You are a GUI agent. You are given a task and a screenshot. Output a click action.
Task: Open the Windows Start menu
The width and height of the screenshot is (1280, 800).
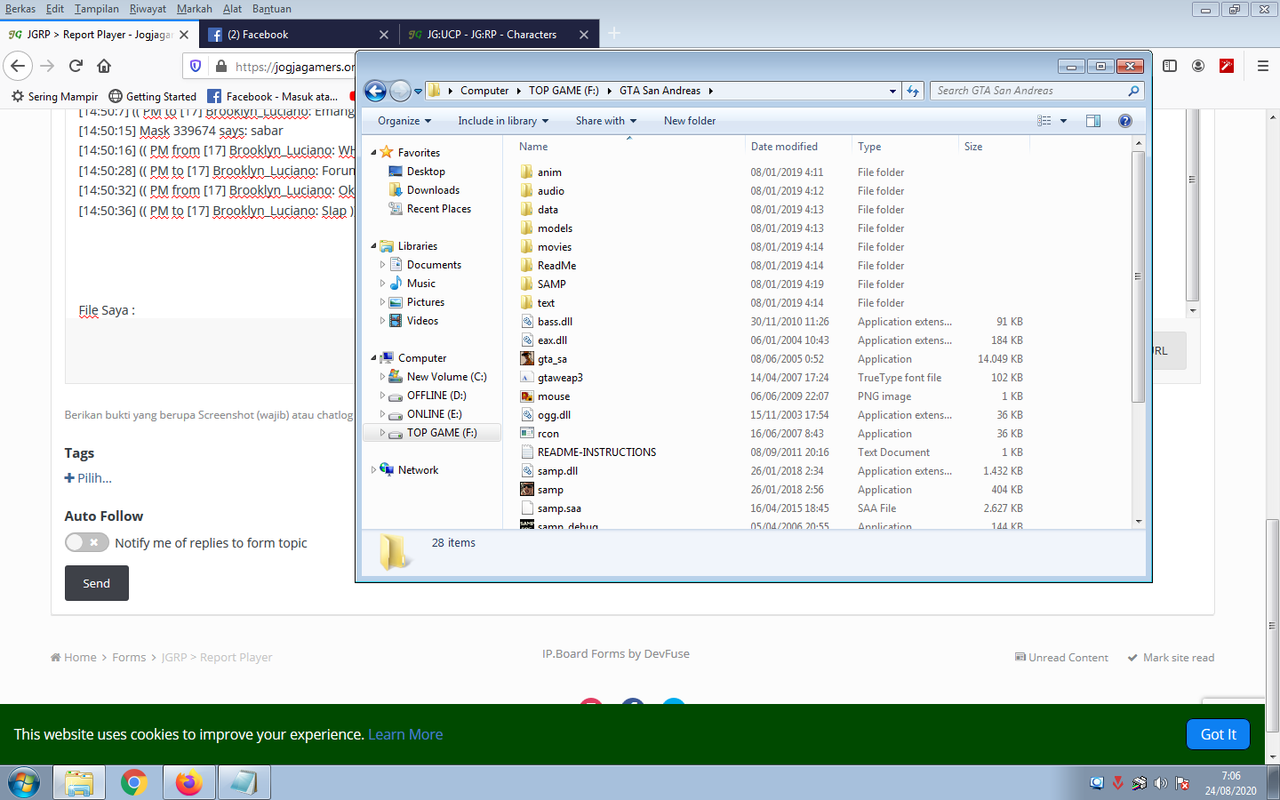(22, 782)
